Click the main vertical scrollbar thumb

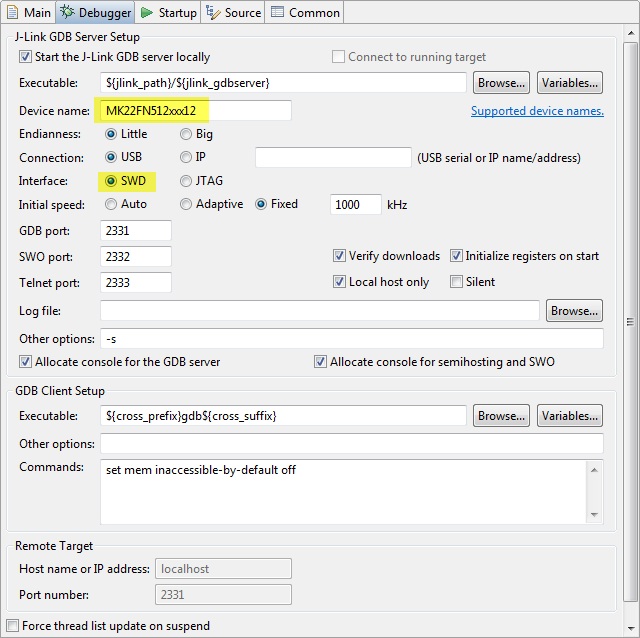pos(631,322)
